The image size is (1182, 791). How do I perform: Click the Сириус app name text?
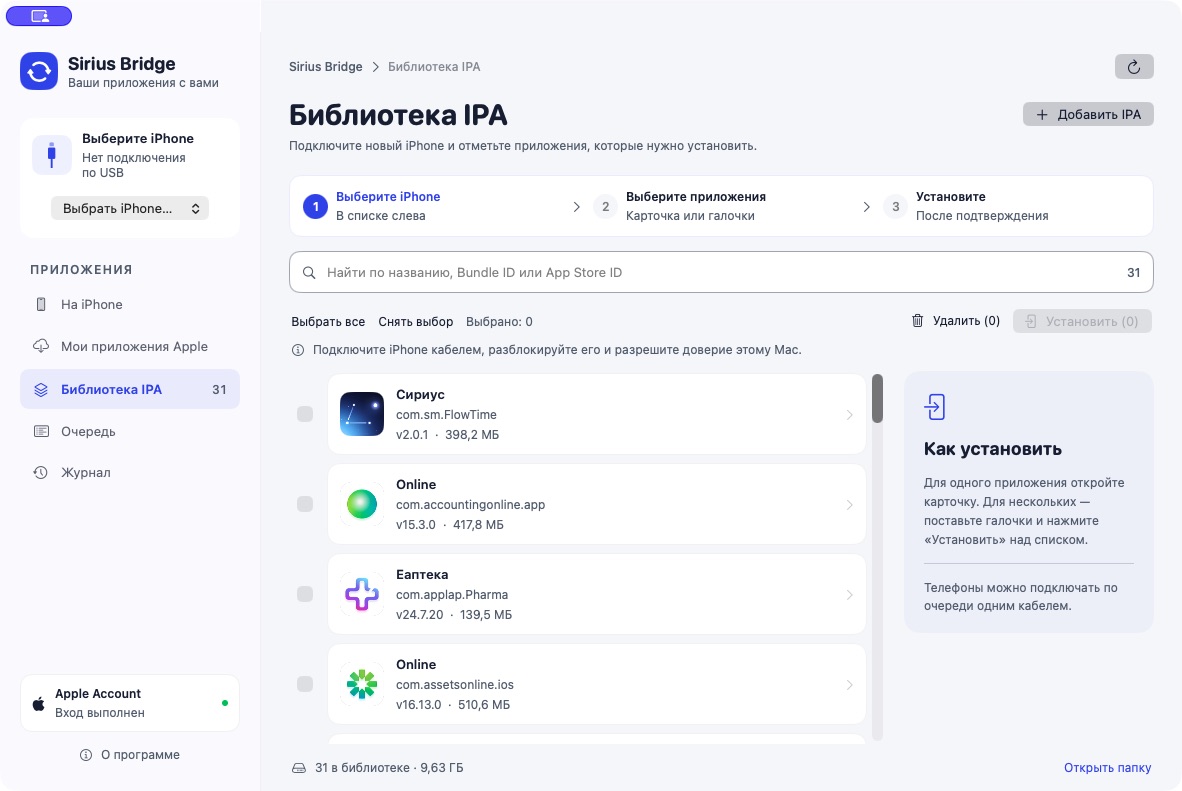(420, 394)
